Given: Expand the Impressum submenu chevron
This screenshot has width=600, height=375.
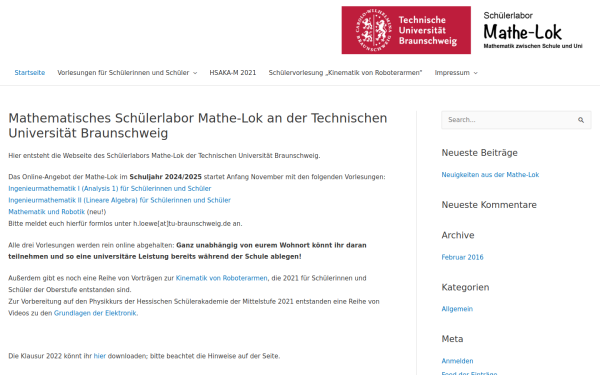Looking at the screenshot, I should pos(476,73).
